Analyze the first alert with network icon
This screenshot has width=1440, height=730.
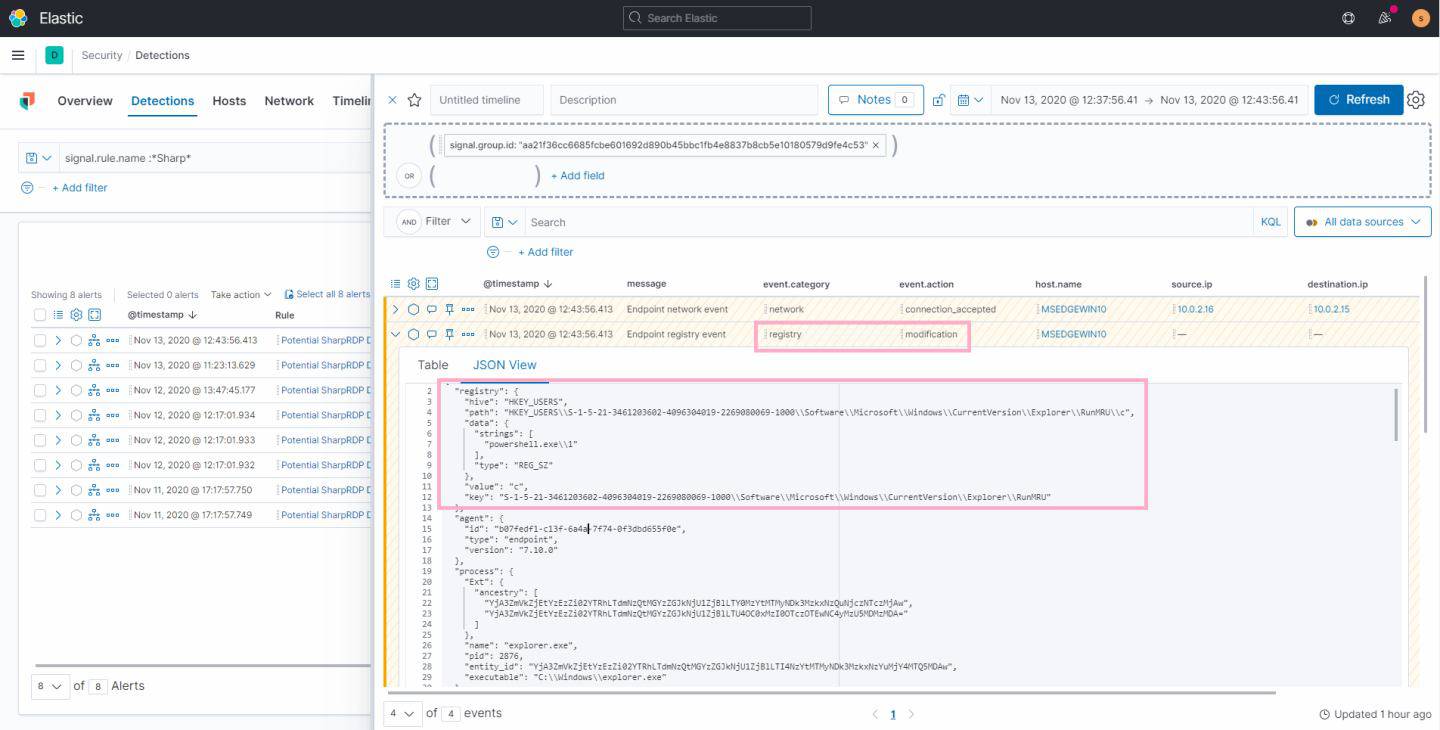[94, 340]
